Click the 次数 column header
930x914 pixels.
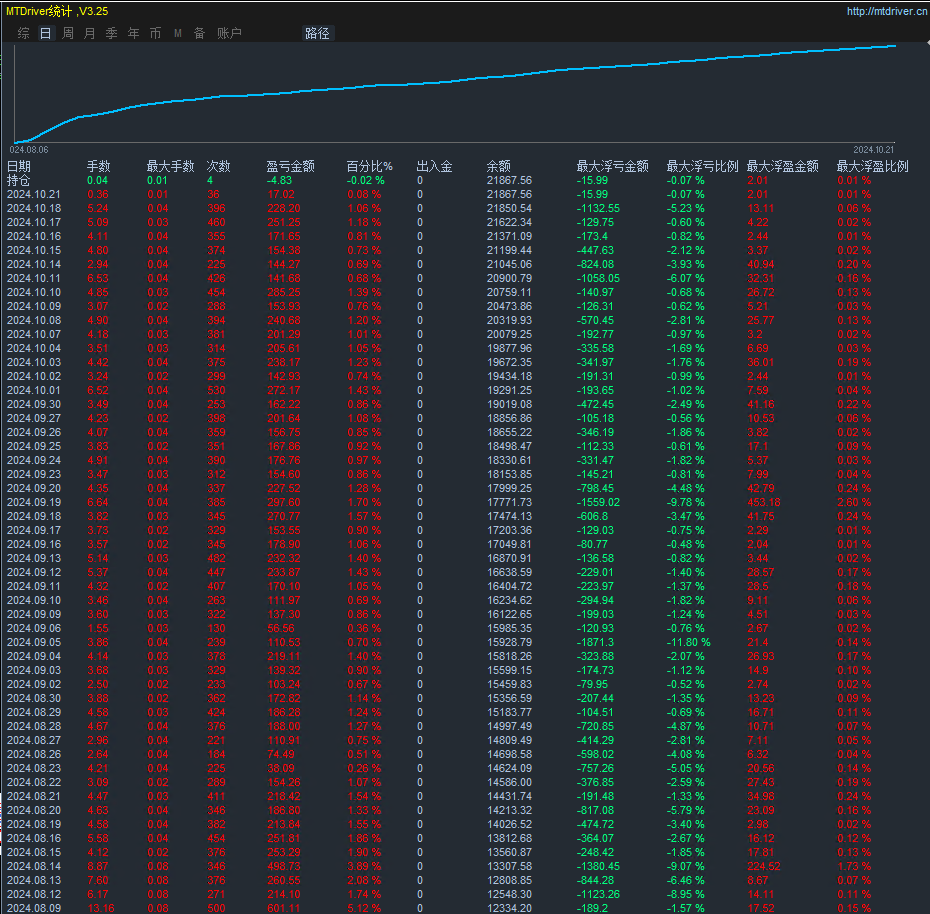[218, 167]
